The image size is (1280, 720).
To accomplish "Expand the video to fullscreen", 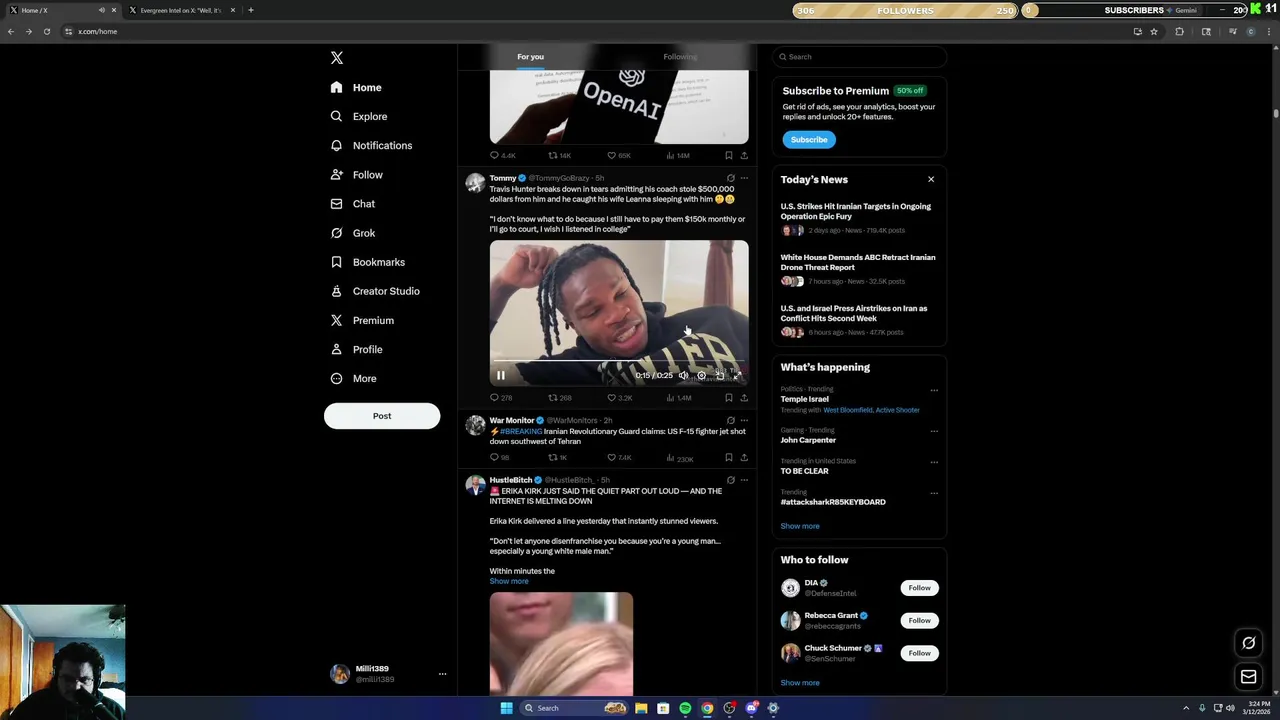I will [737, 376].
